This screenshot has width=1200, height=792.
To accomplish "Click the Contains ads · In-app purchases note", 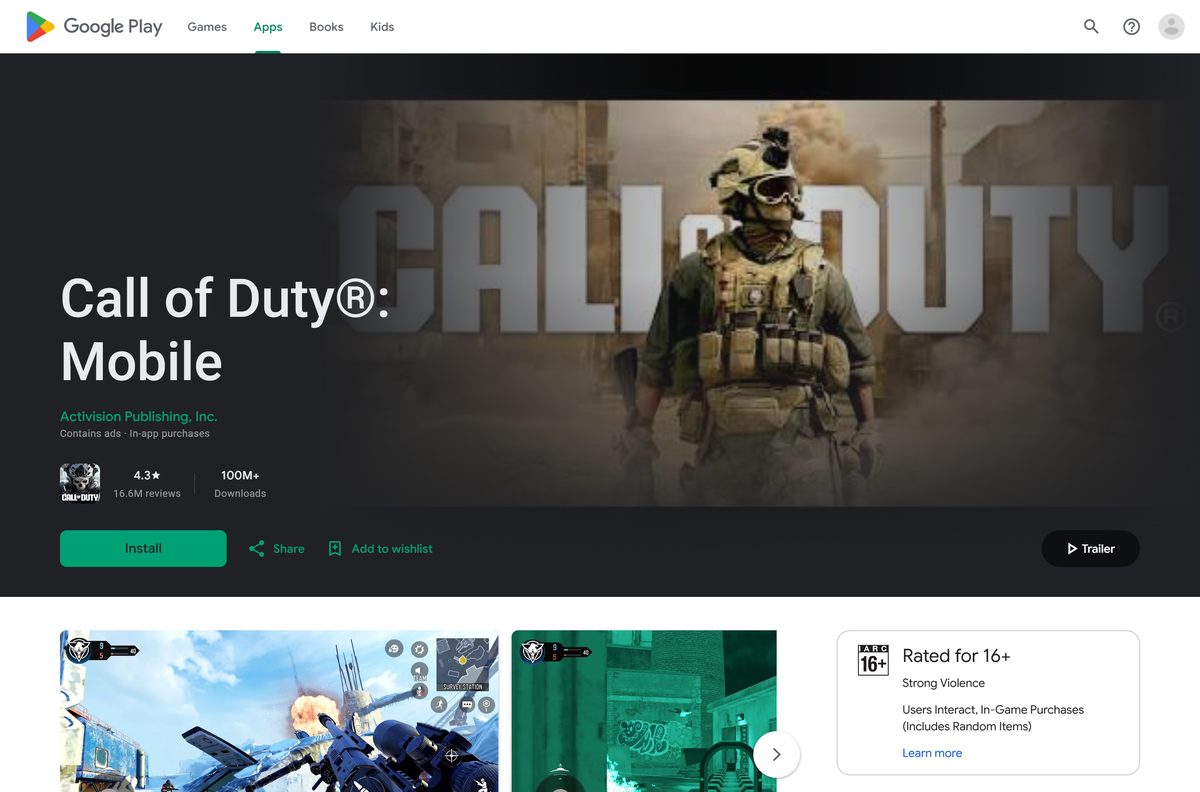I will (x=135, y=434).
